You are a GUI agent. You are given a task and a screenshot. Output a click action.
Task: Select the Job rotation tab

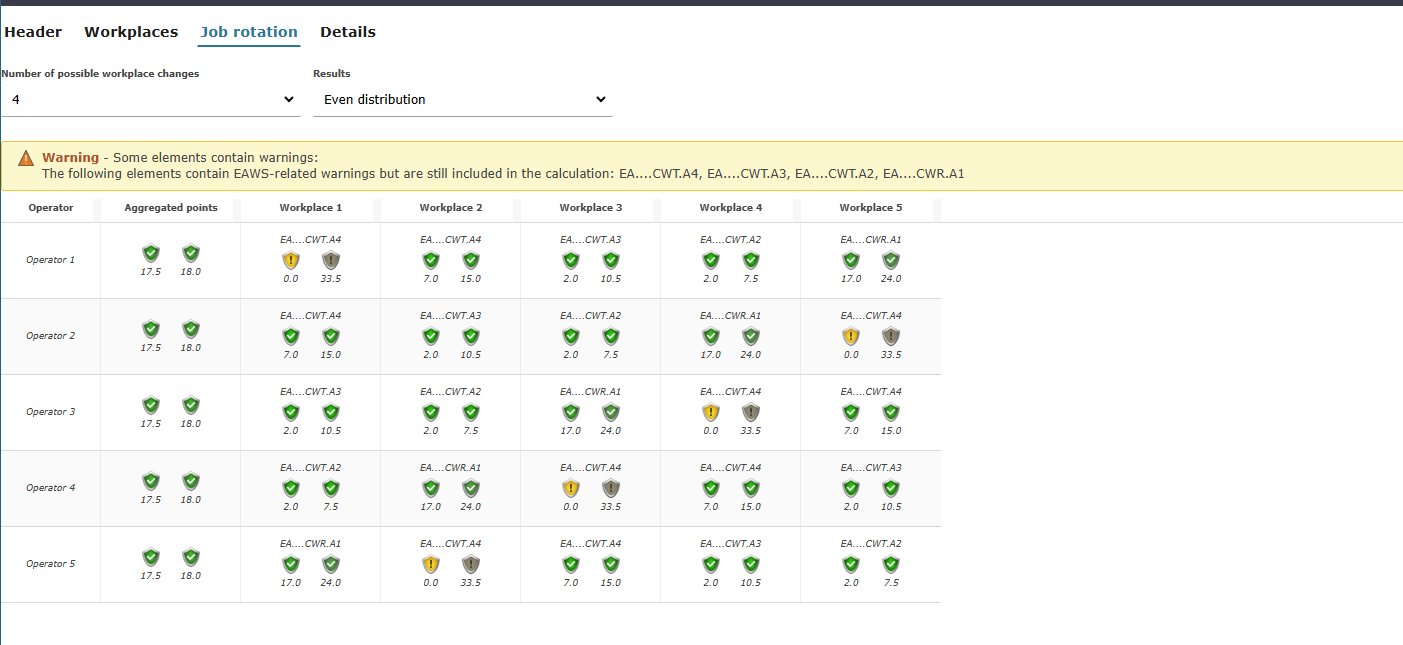tap(249, 32)
